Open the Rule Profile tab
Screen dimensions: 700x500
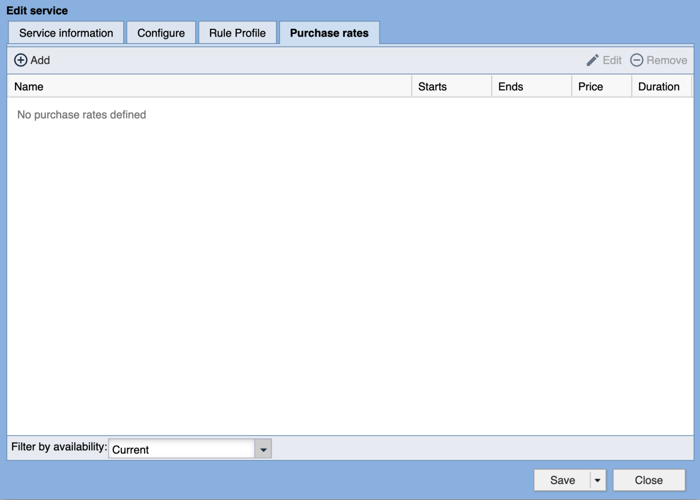[x=237, y=33]
